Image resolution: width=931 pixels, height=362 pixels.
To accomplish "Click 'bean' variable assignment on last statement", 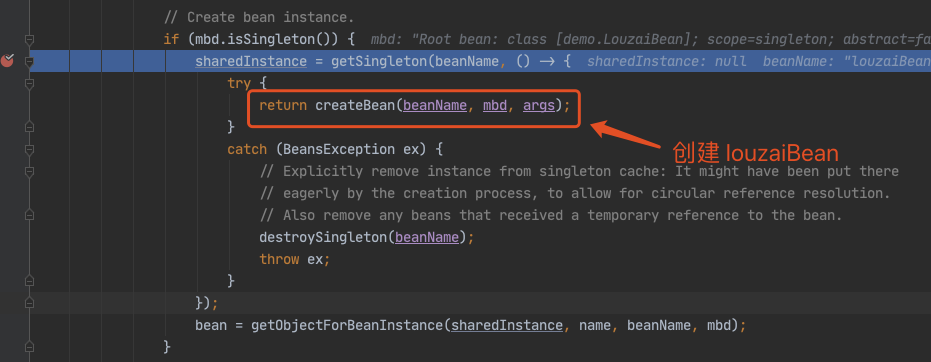I will [x=211, y=325].
